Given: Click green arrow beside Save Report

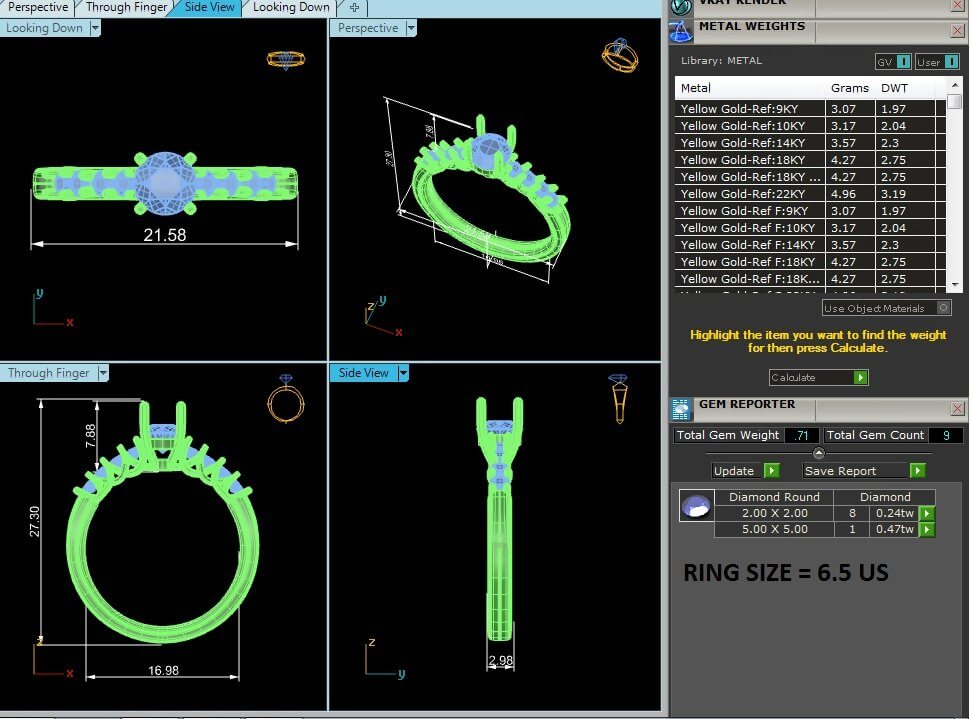Looking at the screenshot, I should (x=917, y=471).
